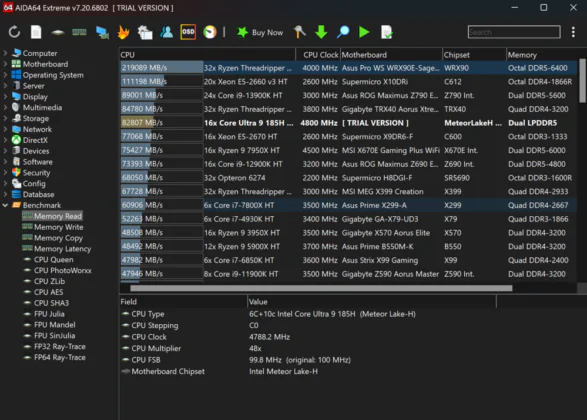587x420 pixels.
Task: Open preferences with the tools icon
Action: pyautogui.click(x=299, y=32)
